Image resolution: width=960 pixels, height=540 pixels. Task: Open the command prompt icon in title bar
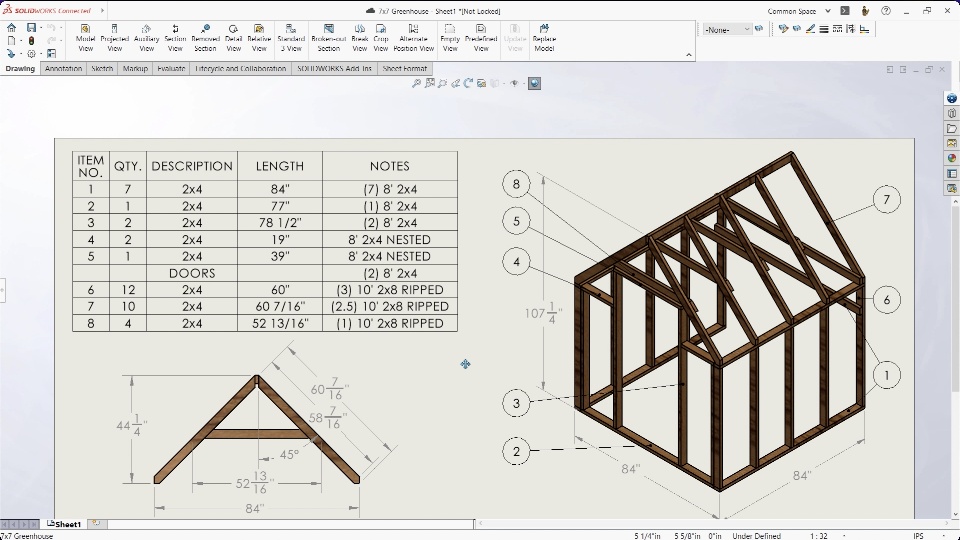point(845,11)
